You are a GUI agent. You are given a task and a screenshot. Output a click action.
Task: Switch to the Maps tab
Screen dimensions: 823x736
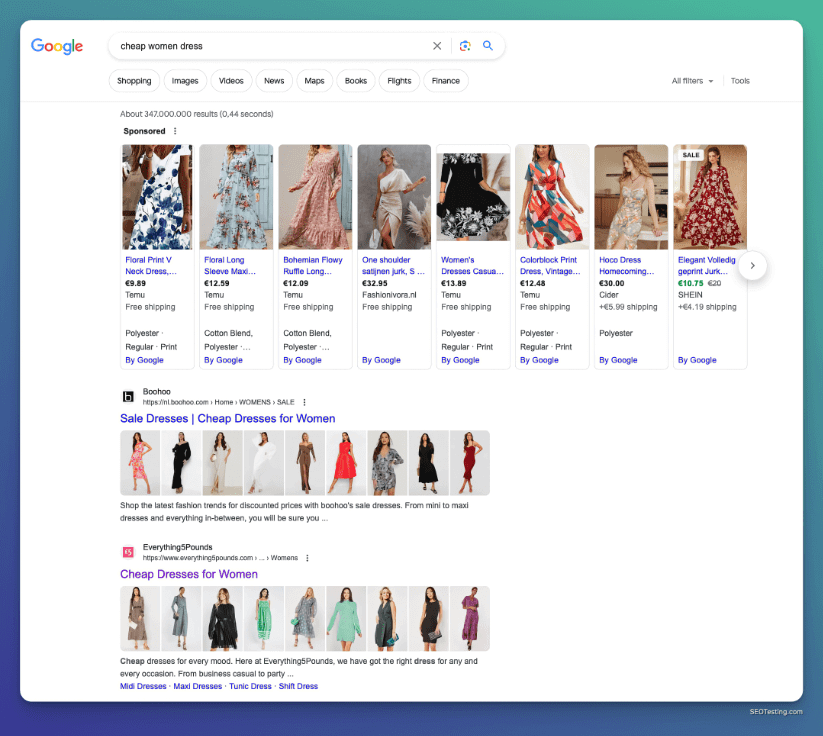coord(314,81)
